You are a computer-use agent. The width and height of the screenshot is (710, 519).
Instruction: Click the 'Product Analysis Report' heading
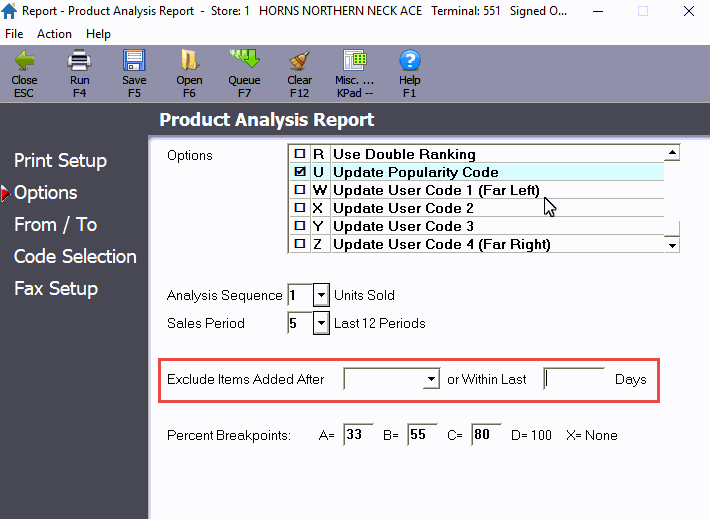[267, 120]
